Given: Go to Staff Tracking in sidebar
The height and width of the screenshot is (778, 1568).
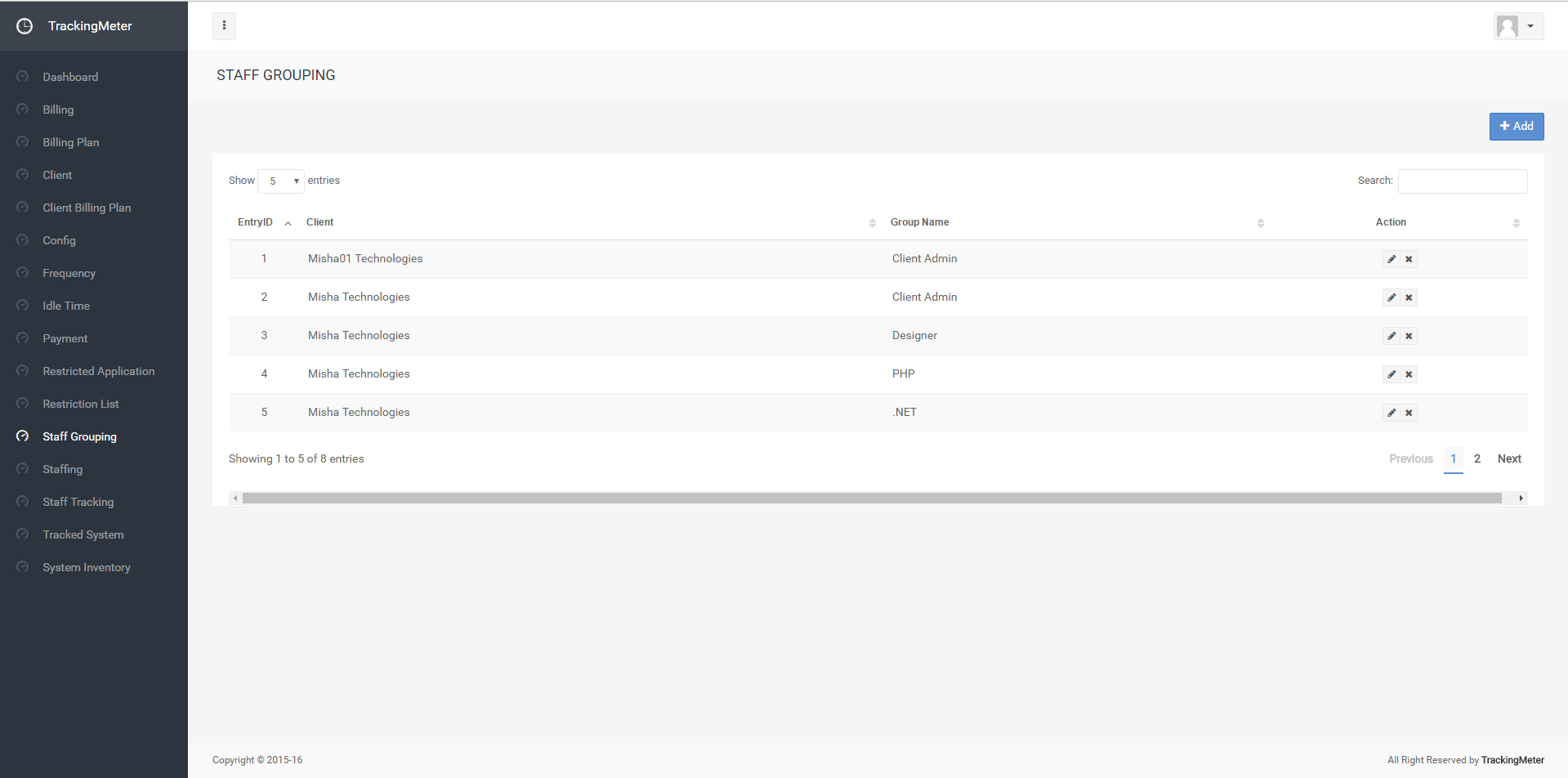Looking at the screenshot, I should point(78,502).
